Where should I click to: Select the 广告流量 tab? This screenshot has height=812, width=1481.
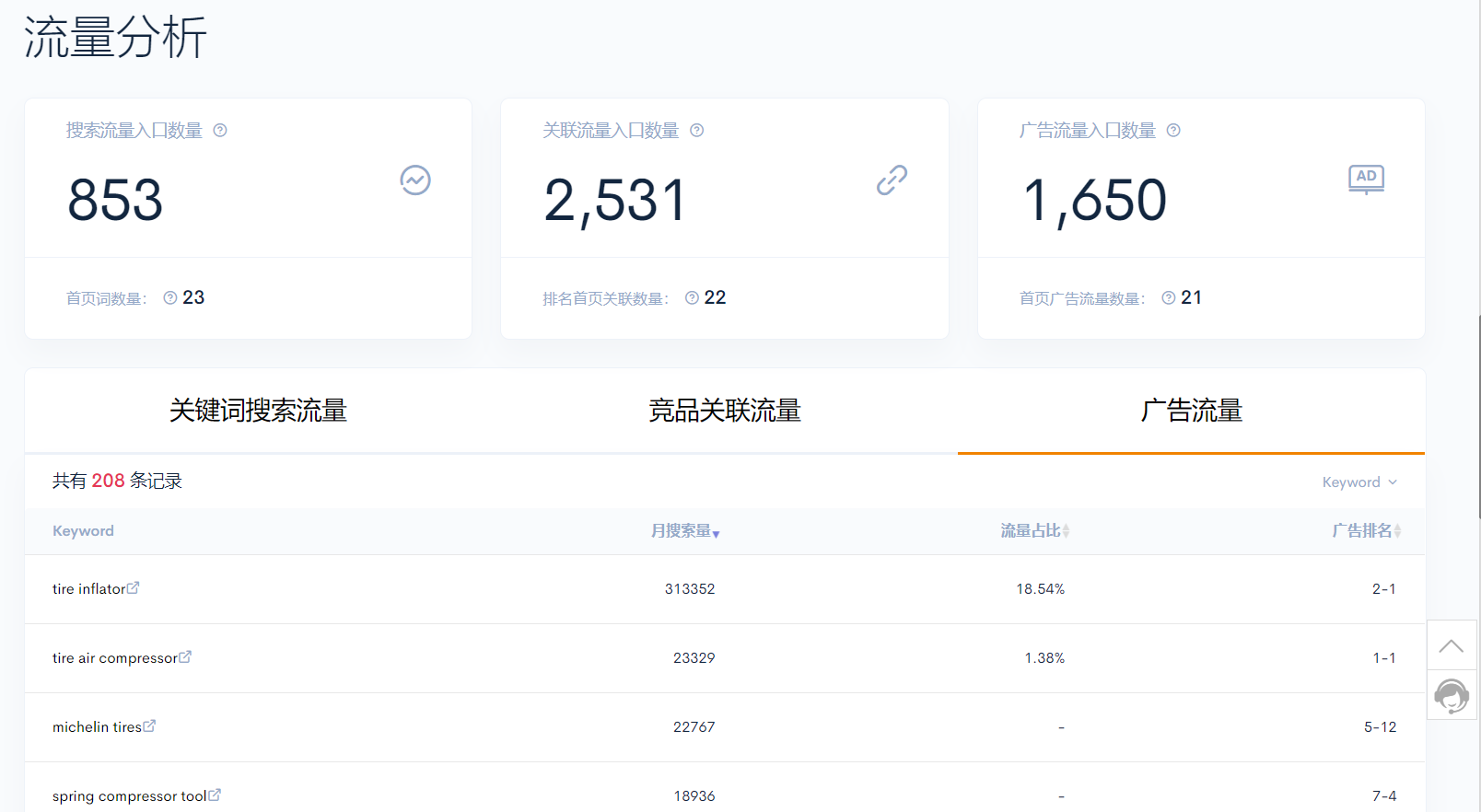[x=1192, y=411]
